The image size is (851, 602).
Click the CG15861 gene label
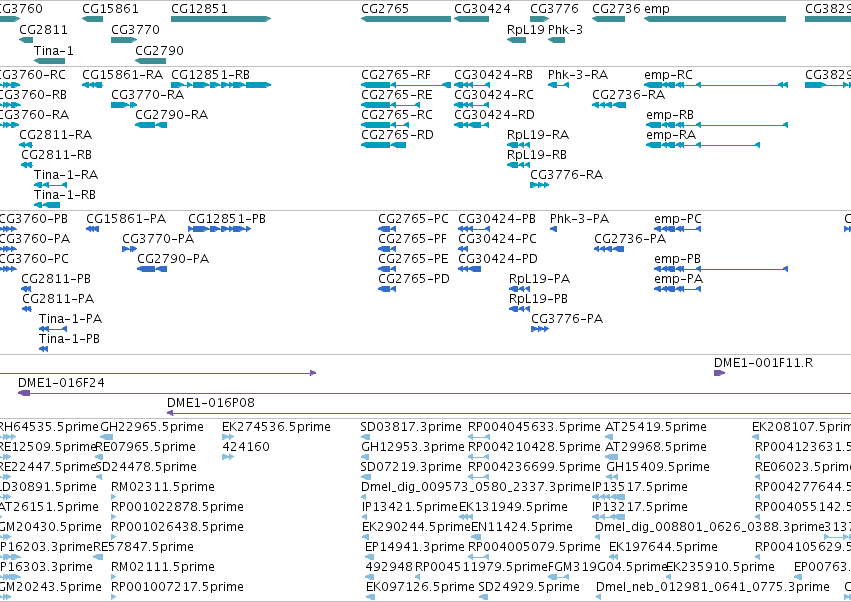point(110,9)
